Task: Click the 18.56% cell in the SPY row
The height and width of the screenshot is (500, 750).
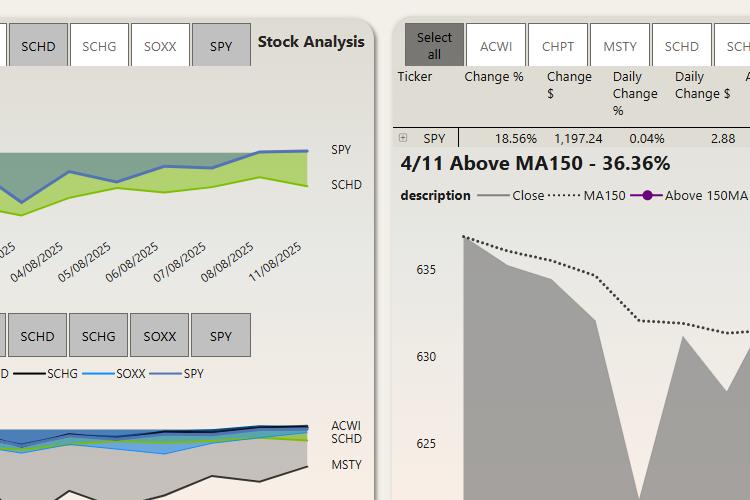Action: [516, 138]
